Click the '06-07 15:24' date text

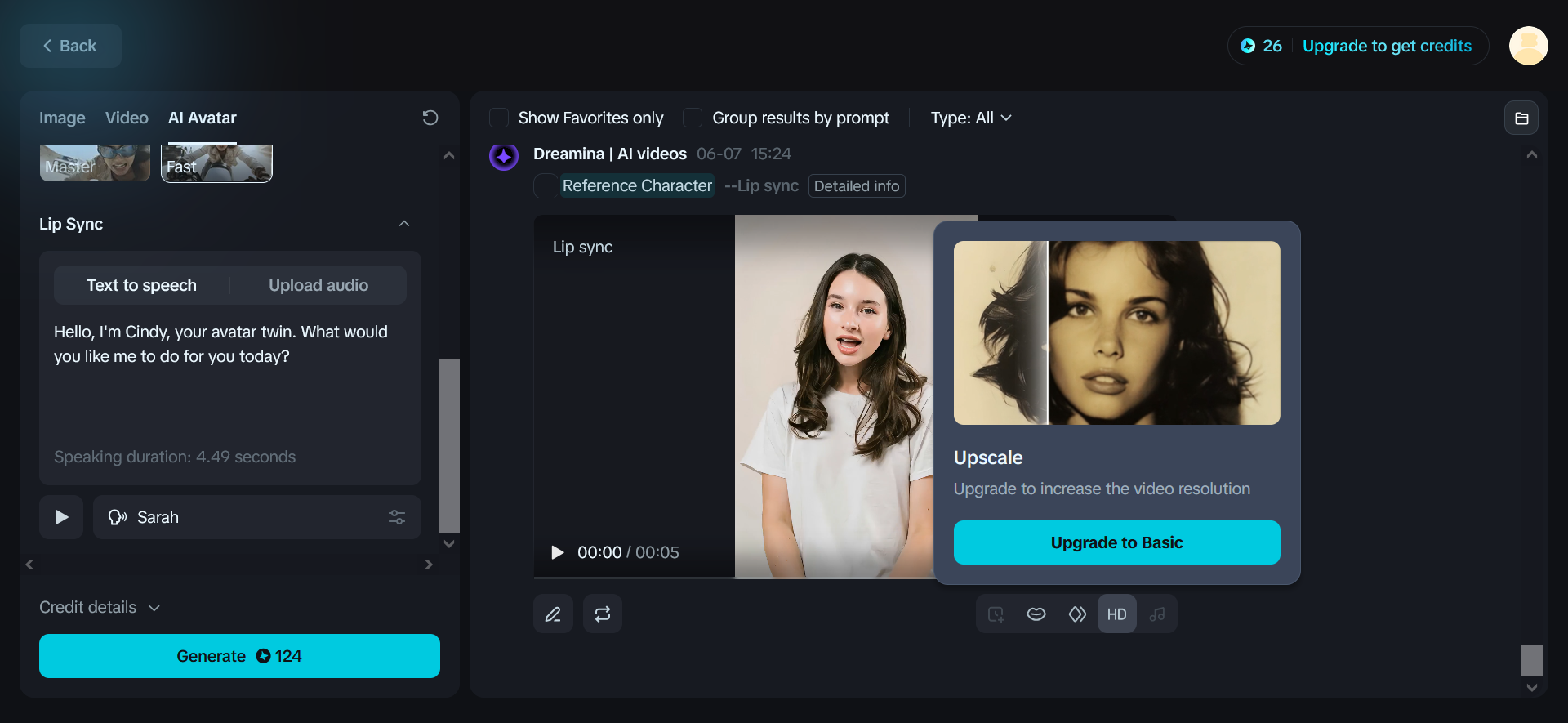coord(744,154)
